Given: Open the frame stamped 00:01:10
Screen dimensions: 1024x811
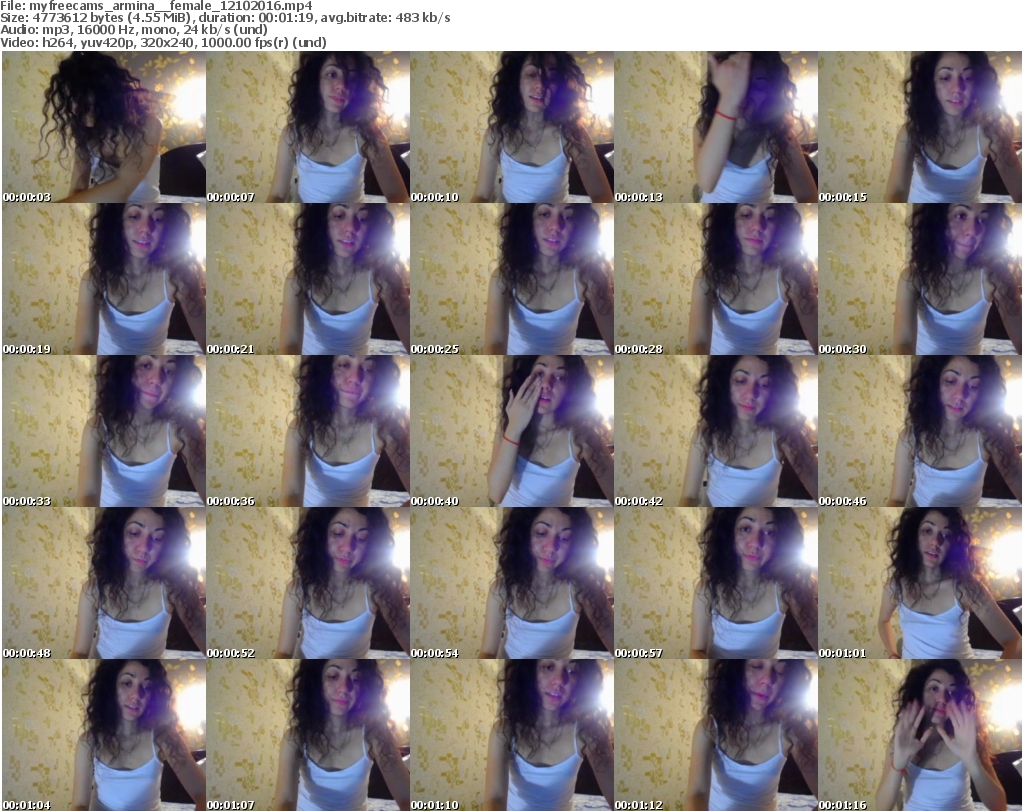Looking at the screenshot, I should (x=511, y=735).
